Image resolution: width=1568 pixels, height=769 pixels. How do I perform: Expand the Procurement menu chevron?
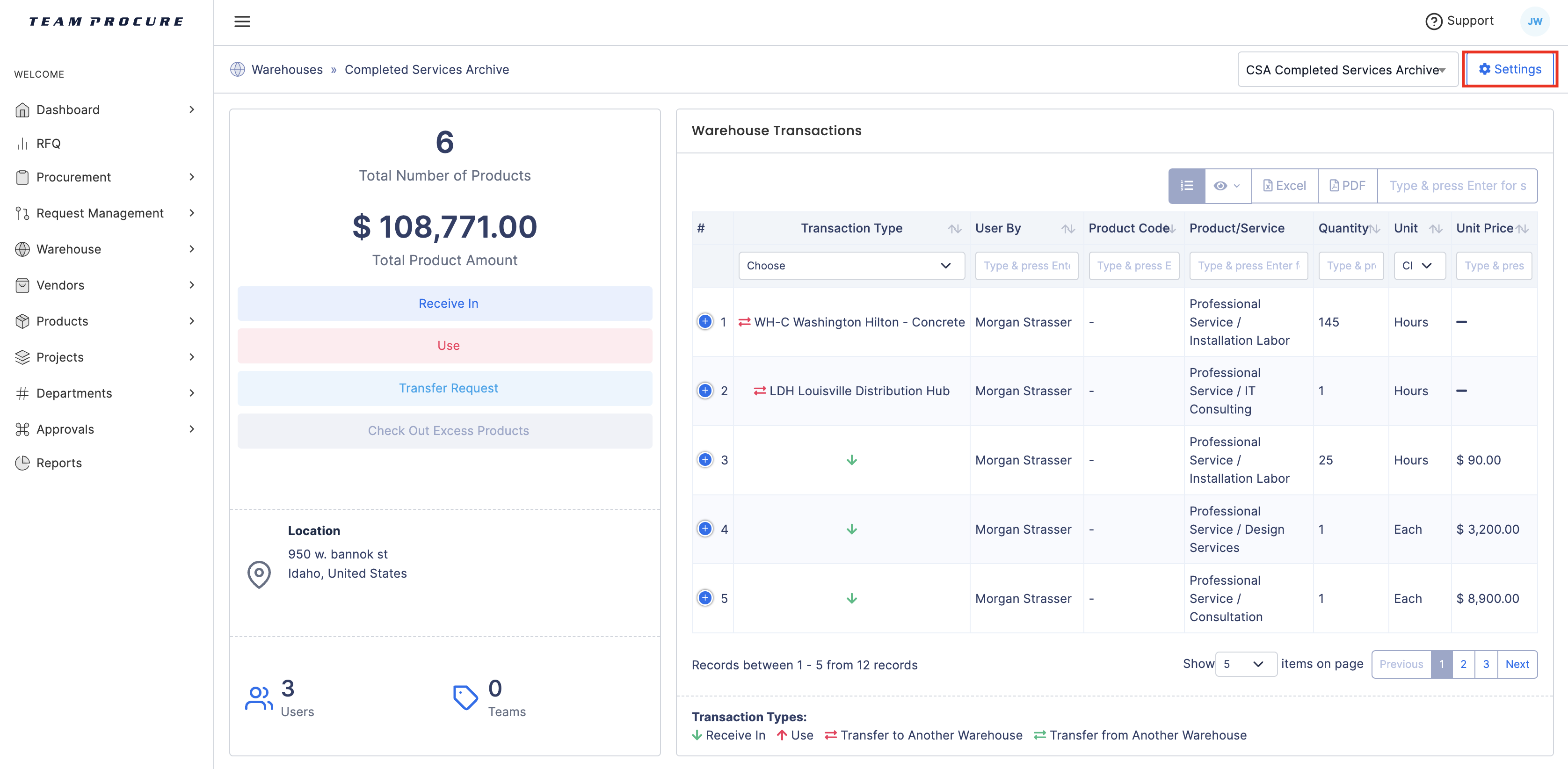click(x=192, y=177)
